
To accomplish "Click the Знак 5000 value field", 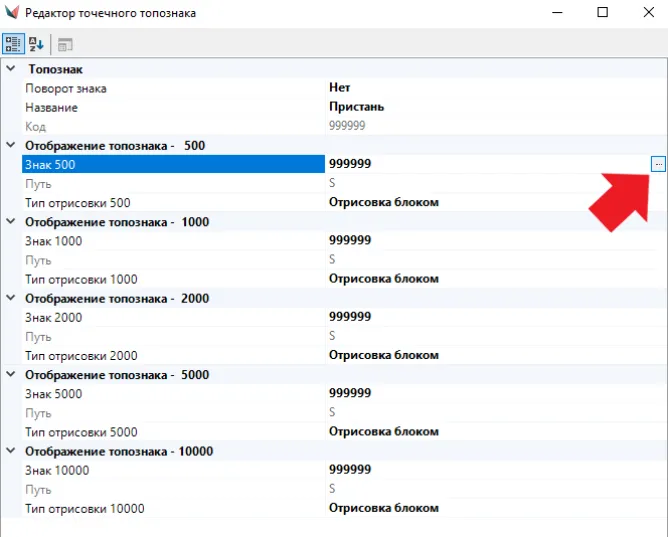I will tap(480, 393).
